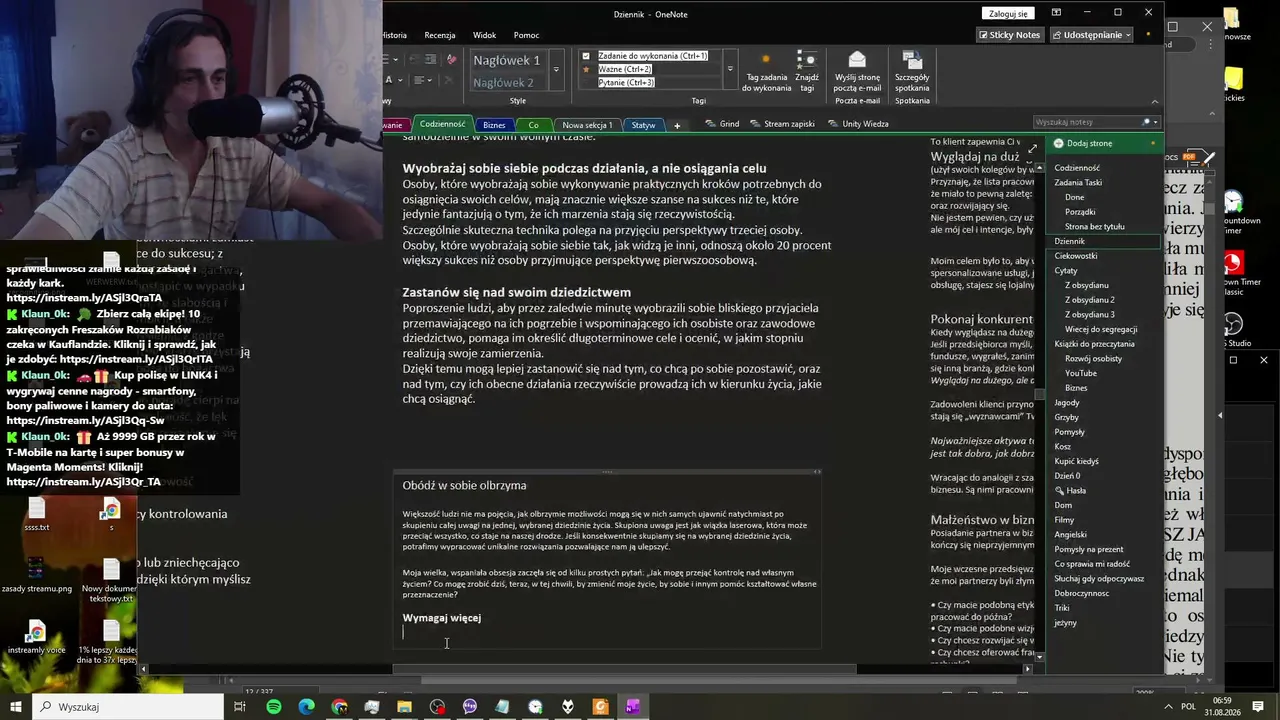The image size is (1280, 720).
Task: Click the Sticky Notes button
Action: [1009, 35]
